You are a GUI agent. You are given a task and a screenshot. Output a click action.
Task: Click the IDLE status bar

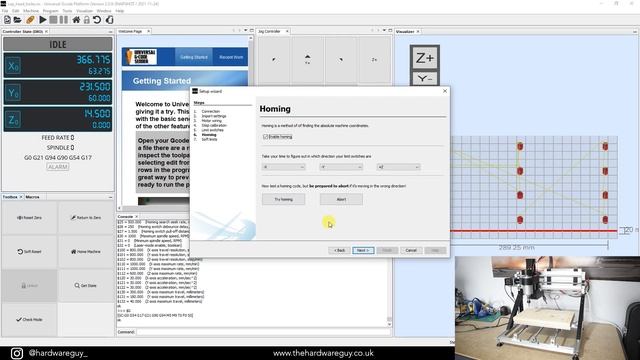[58, 44]
